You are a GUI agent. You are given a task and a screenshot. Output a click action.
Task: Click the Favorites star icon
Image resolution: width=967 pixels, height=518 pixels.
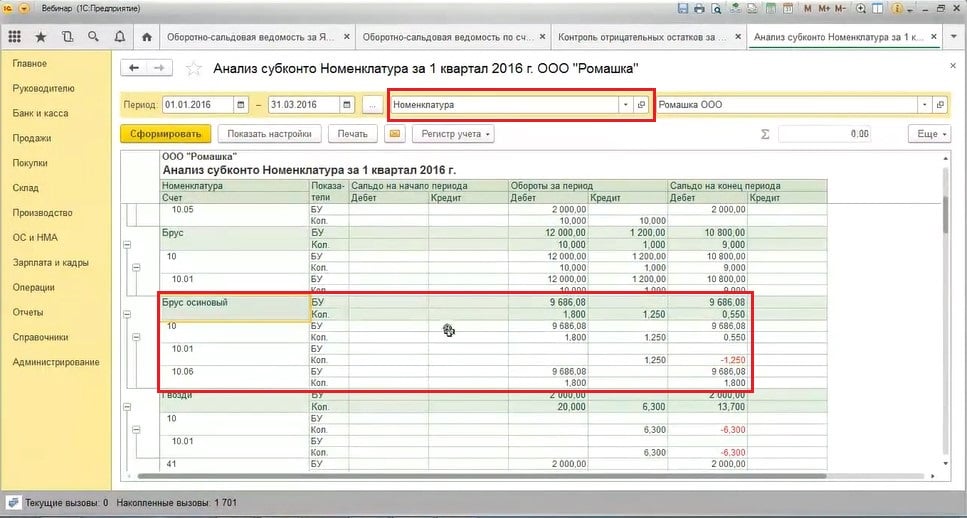tap(41, 37)
